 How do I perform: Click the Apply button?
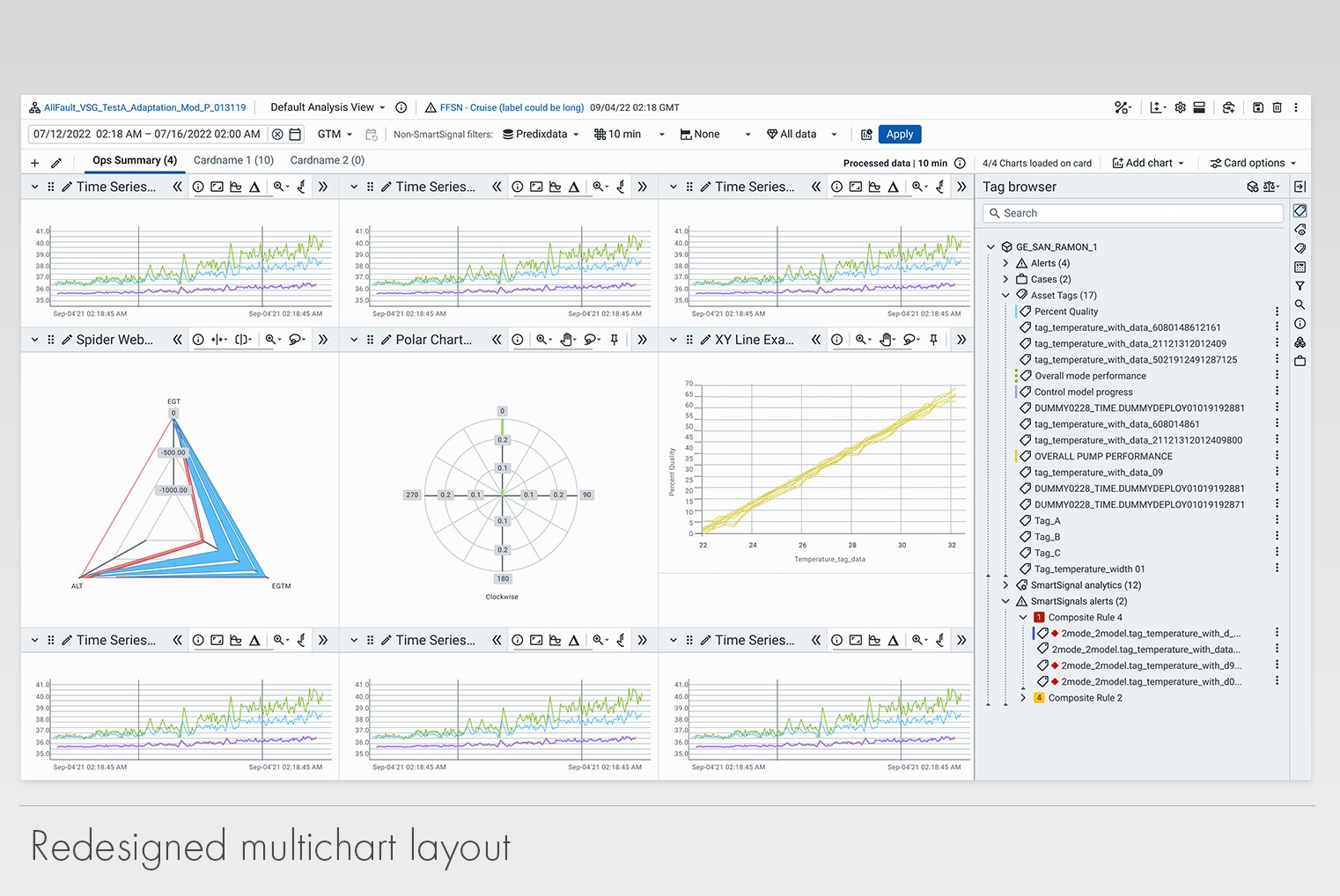coord(900,135)
